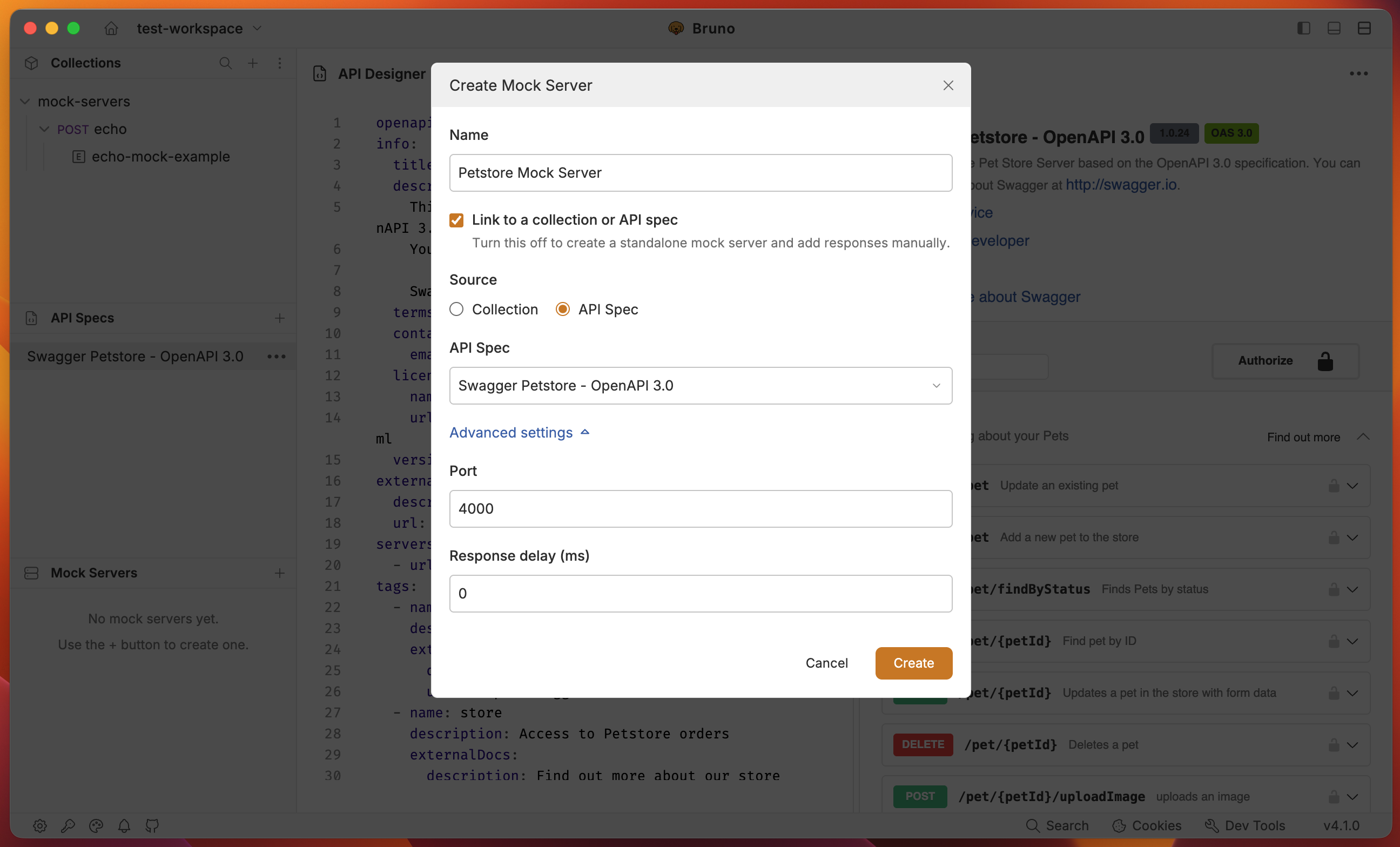Close the Create Mock Server dialog
This screenshot has width=1400, height=847.
tap(948, 85)
